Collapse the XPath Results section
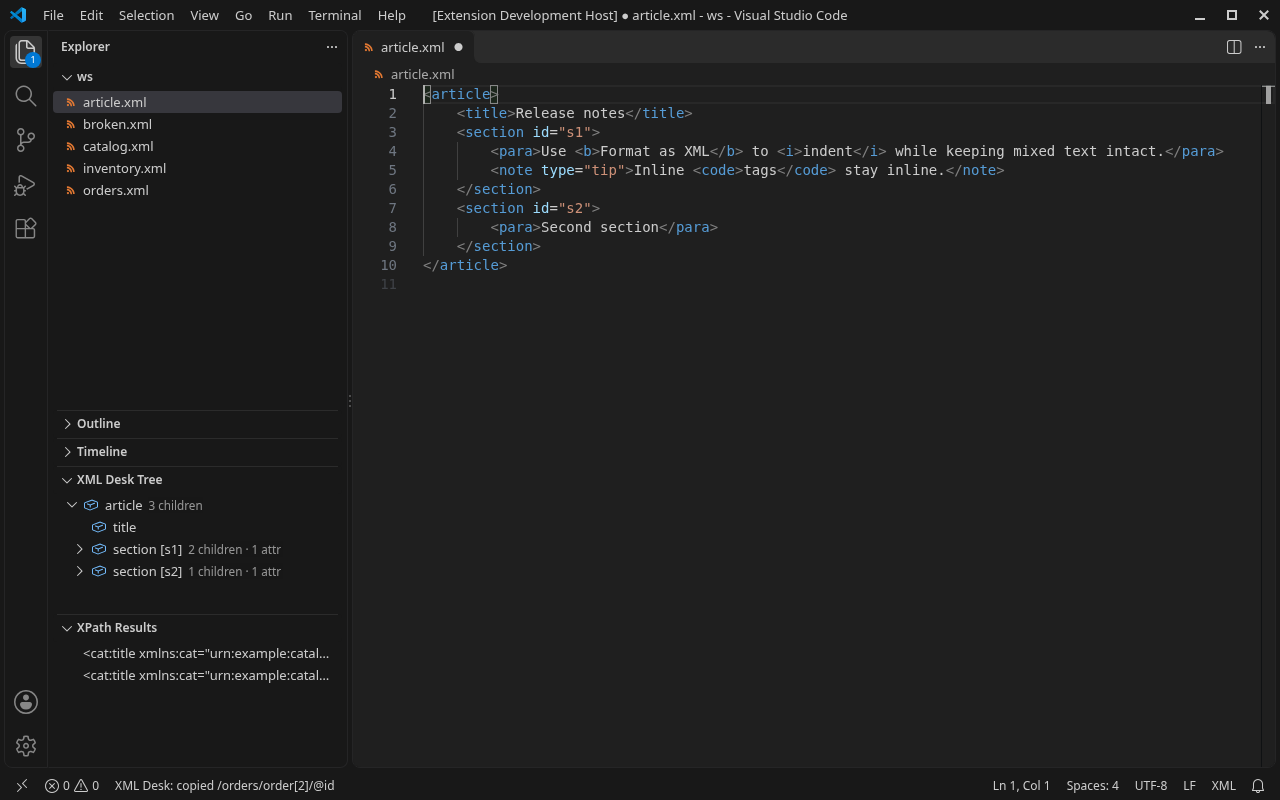 click(67, 628)
